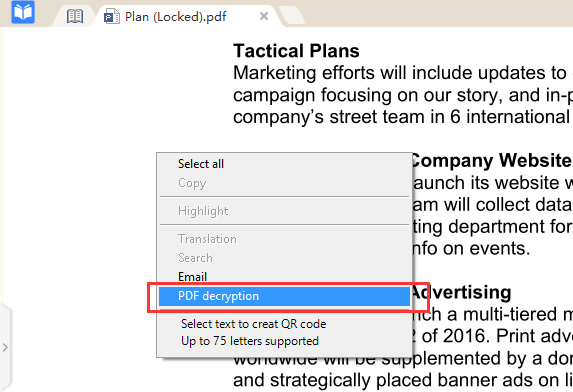Click Select text to creat QR code
This screenshot has width=573, height=392.
254,324
